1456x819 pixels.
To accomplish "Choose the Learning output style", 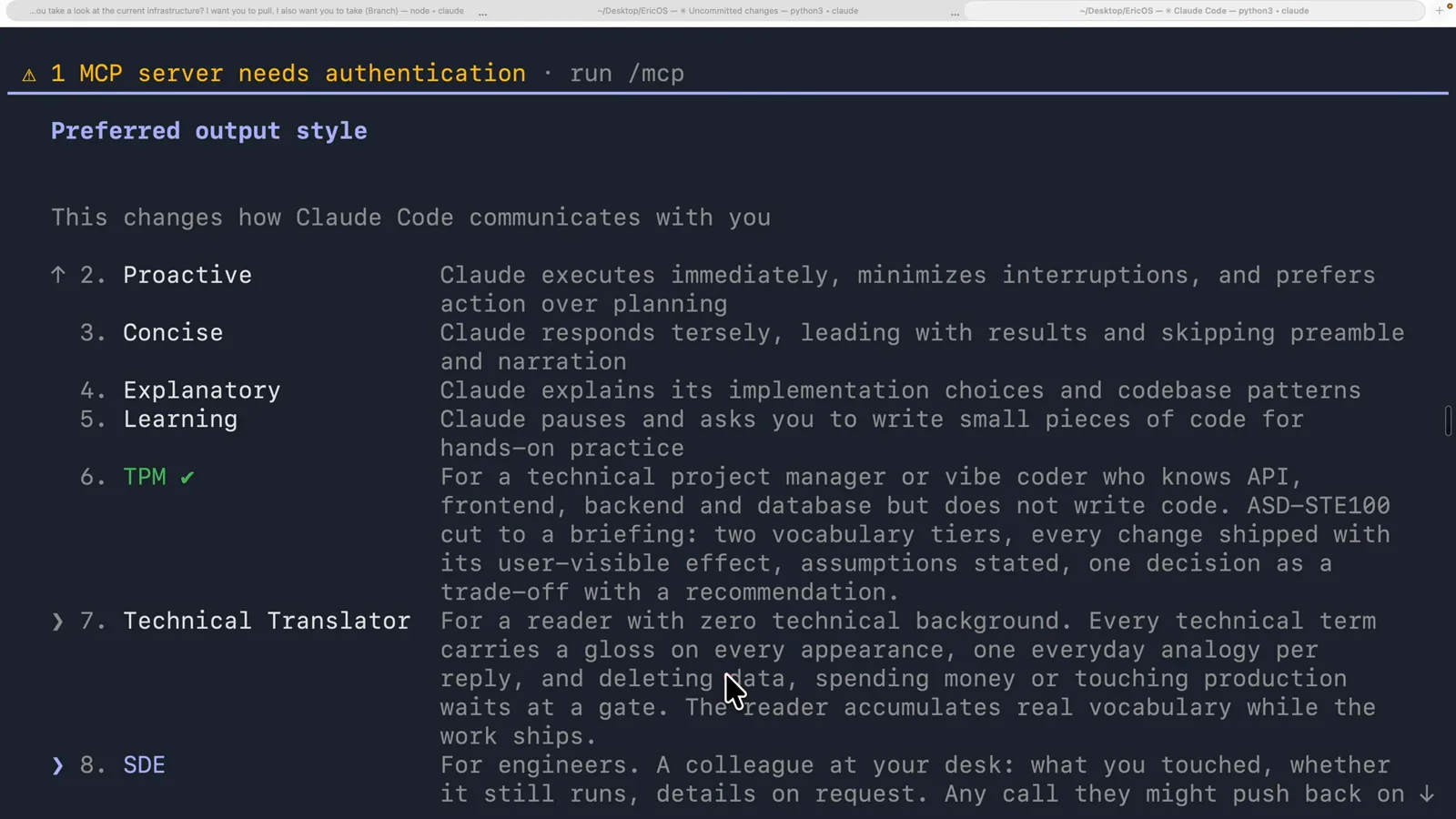I will pyautogui.click(x=180, y=420).
